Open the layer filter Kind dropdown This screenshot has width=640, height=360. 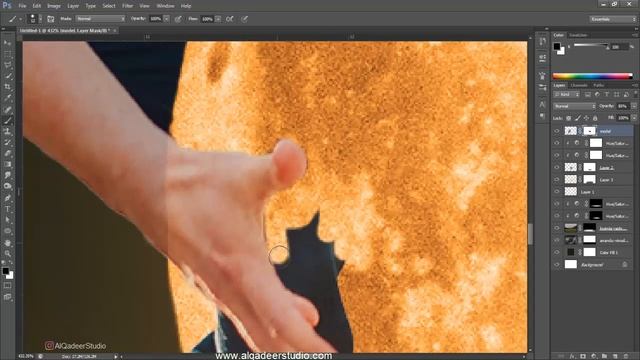[567, 94]
